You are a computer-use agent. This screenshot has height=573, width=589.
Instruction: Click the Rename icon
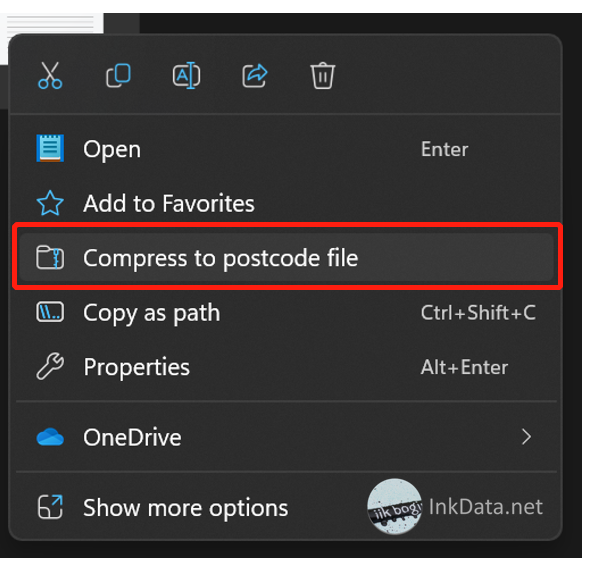(186, 76)
